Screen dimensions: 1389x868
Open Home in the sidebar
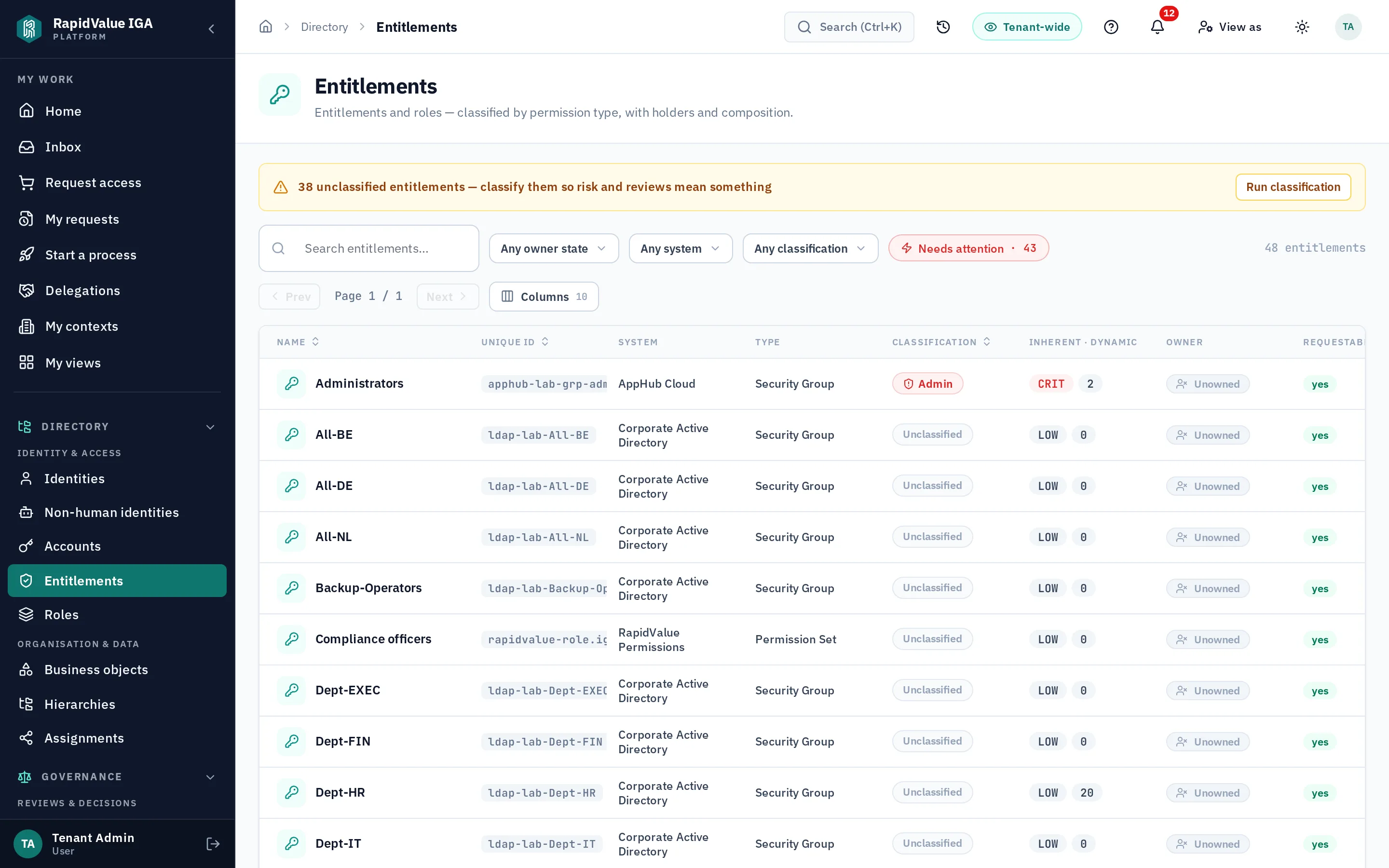click(x=117, y=111)
